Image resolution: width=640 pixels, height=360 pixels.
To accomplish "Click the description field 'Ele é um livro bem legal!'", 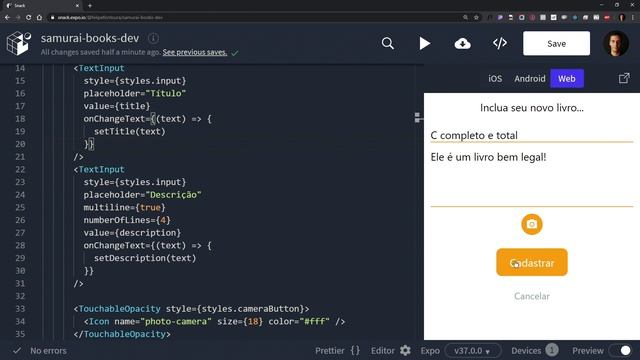I will pyautogui.click(x=531, y=178).
